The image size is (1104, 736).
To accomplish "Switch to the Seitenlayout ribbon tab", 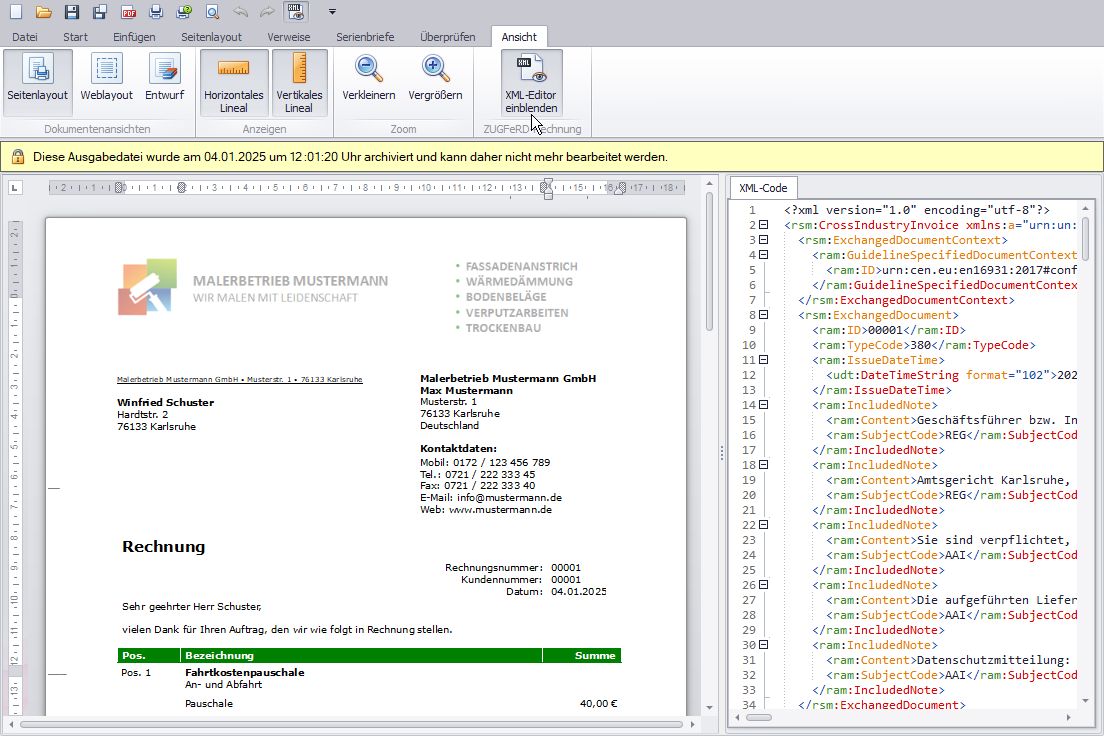I will pyautogui.click(x=211, y=37).
